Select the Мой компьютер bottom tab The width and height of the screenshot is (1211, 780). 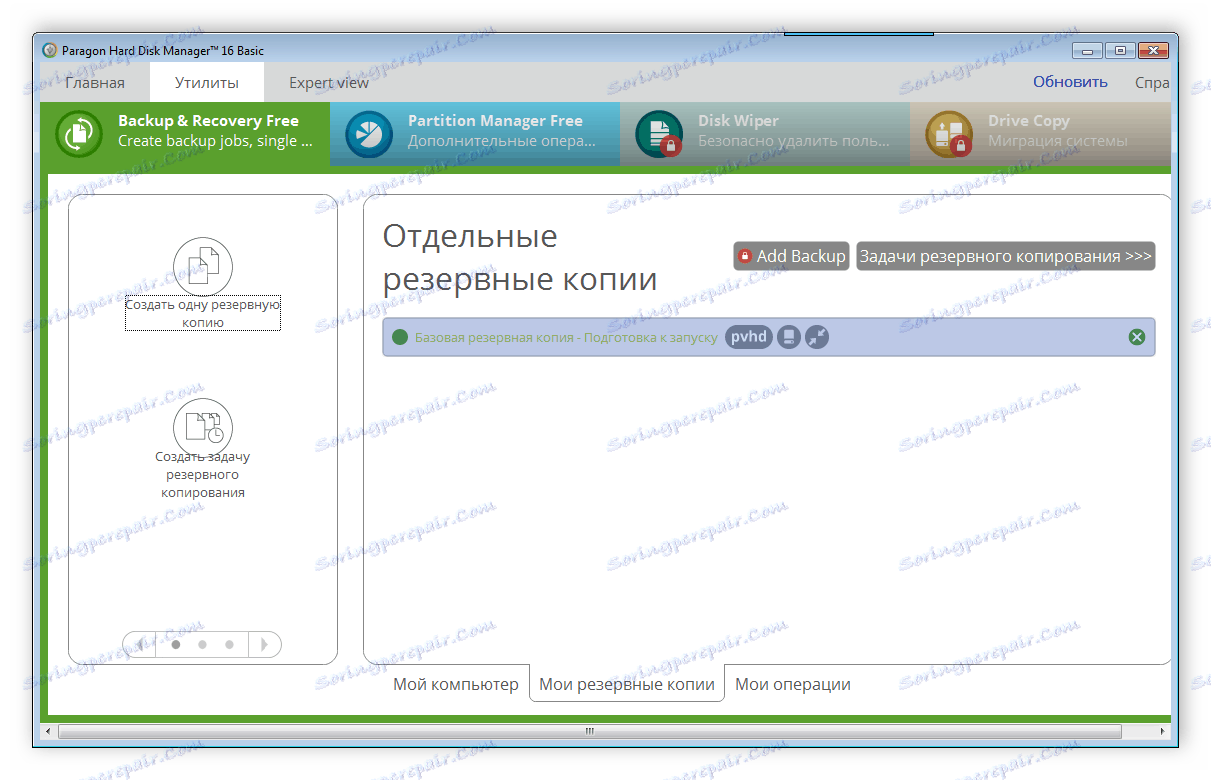click(456, 685)
